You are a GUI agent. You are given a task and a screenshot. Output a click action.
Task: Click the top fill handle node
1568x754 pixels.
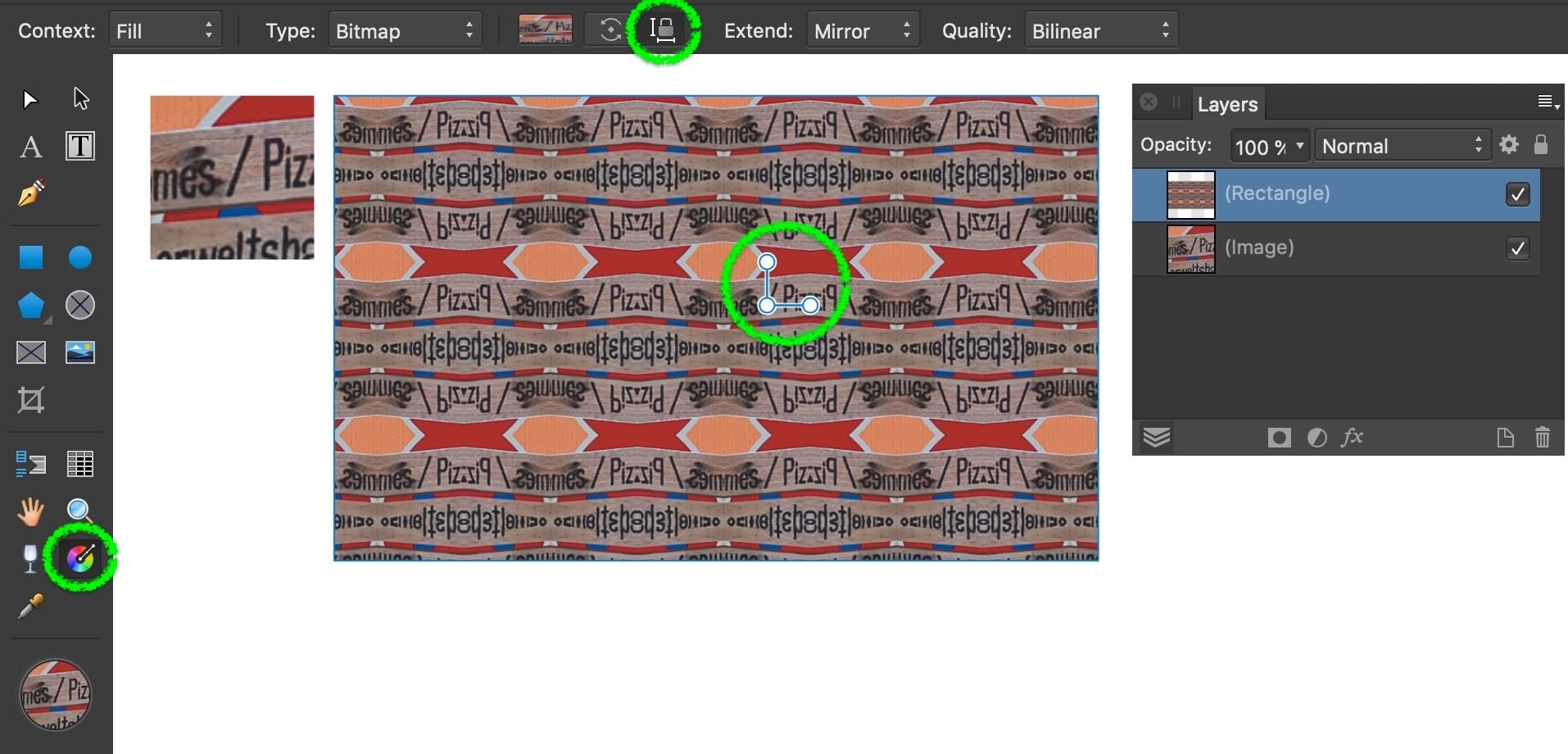click(x=767, y=262)
